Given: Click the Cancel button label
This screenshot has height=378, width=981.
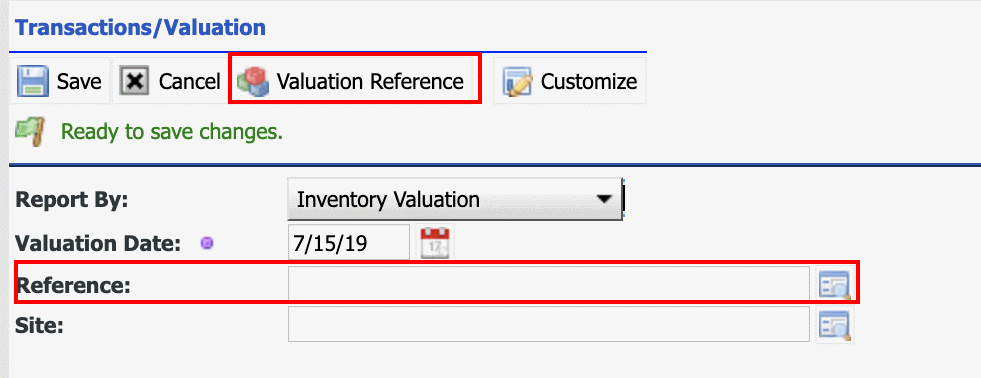Looking at the screenshot, I should tap(190, 82).
